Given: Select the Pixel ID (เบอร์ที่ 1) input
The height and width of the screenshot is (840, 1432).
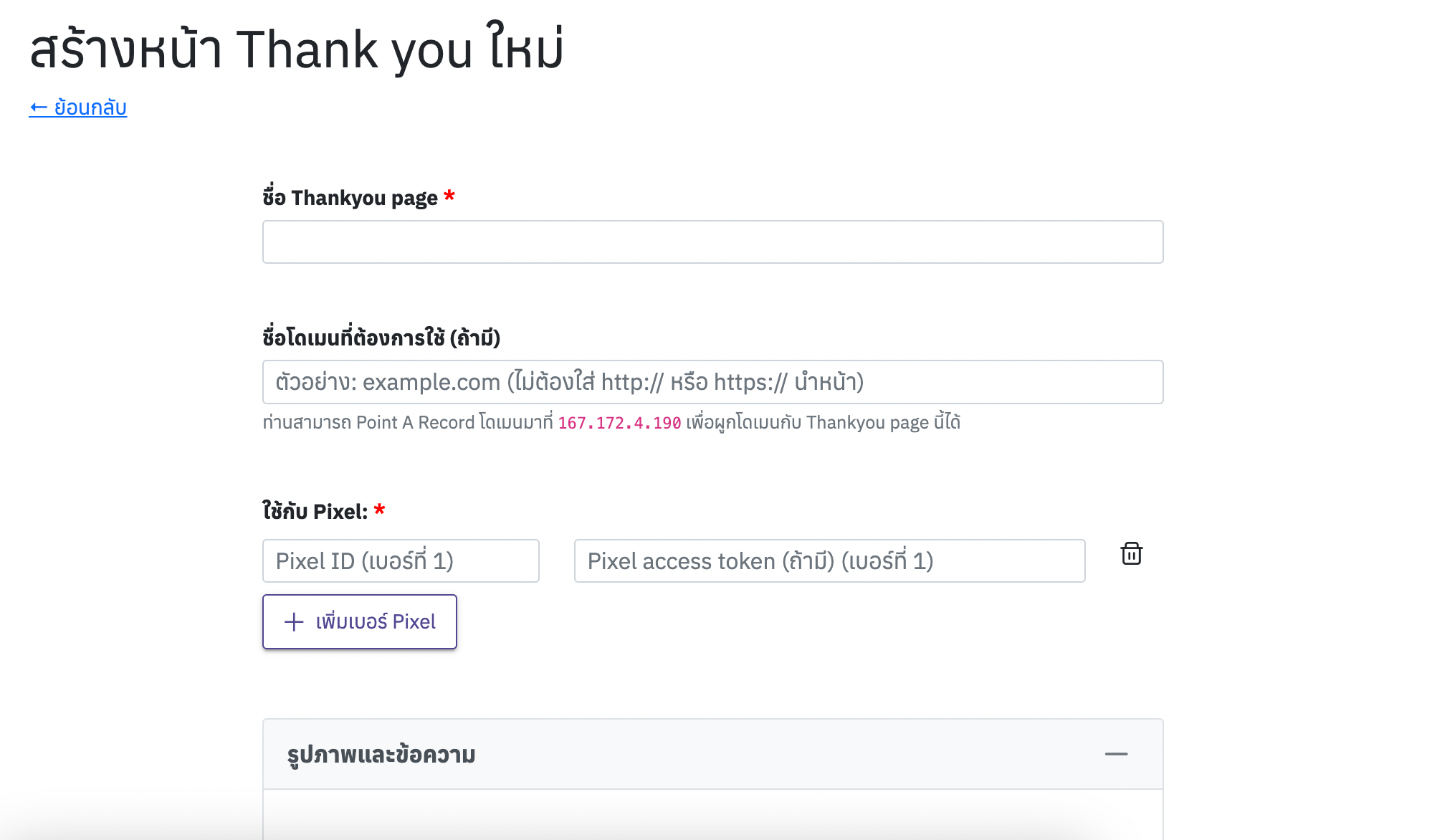Looking at the screenshot, I should [401, 561].
